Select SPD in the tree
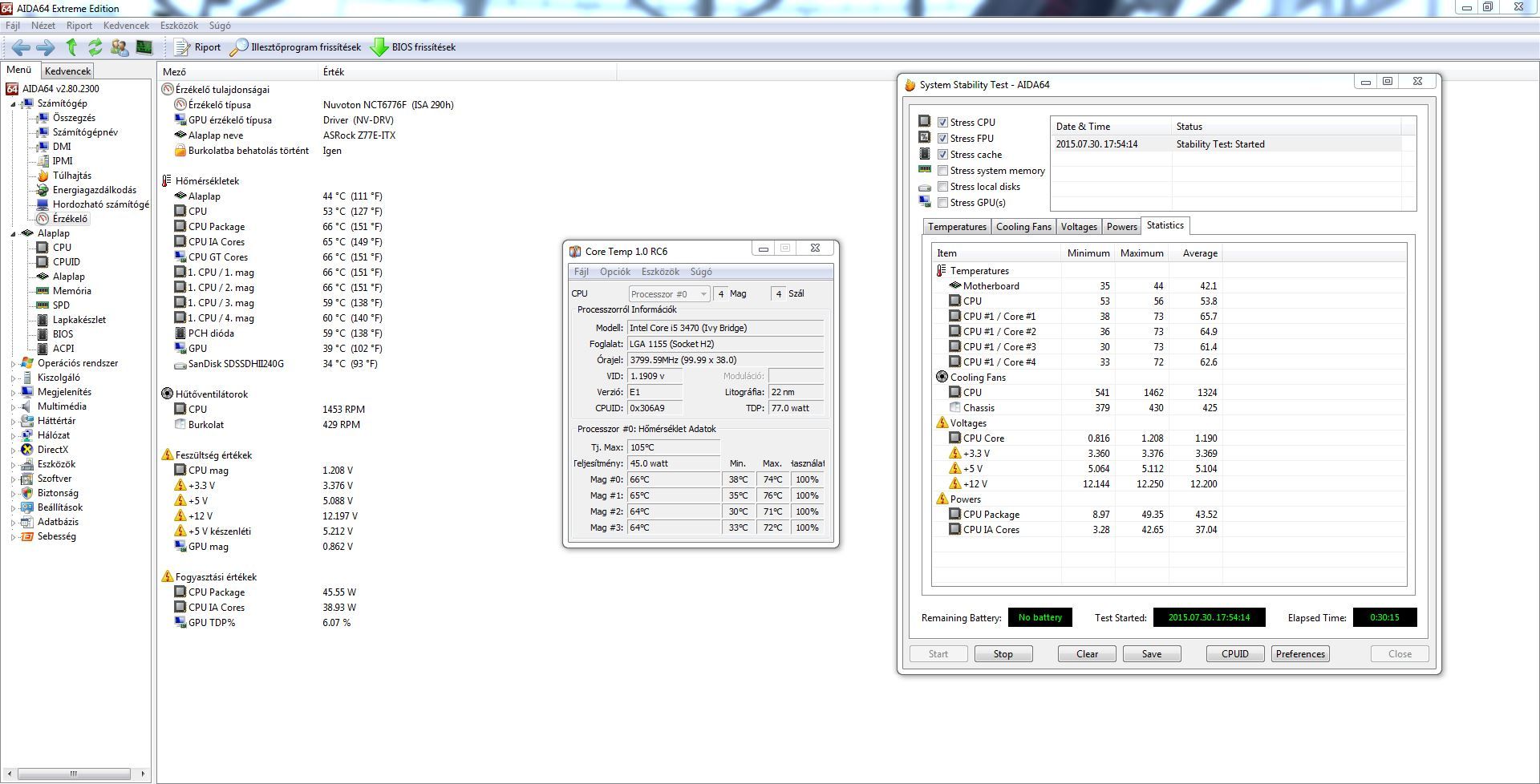This screenshot has width=1540, height=784. tap(61, 305)
